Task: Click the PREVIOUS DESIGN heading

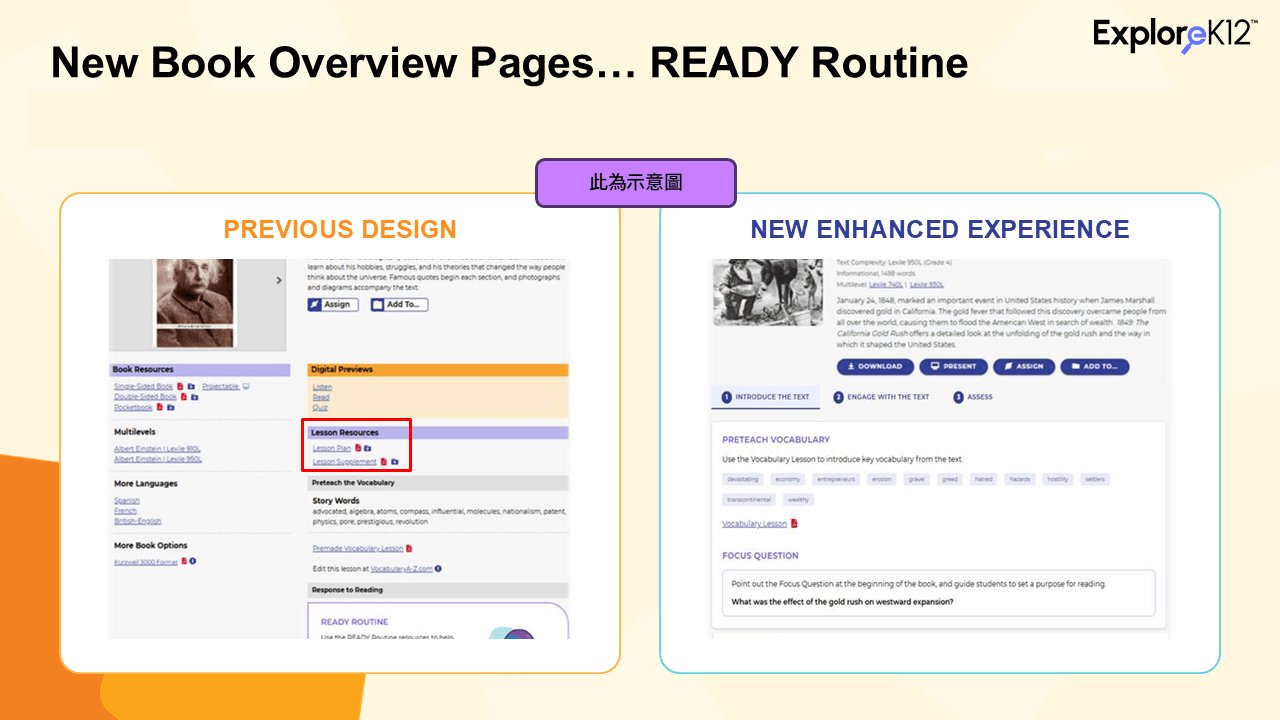Action: [340, 229]
